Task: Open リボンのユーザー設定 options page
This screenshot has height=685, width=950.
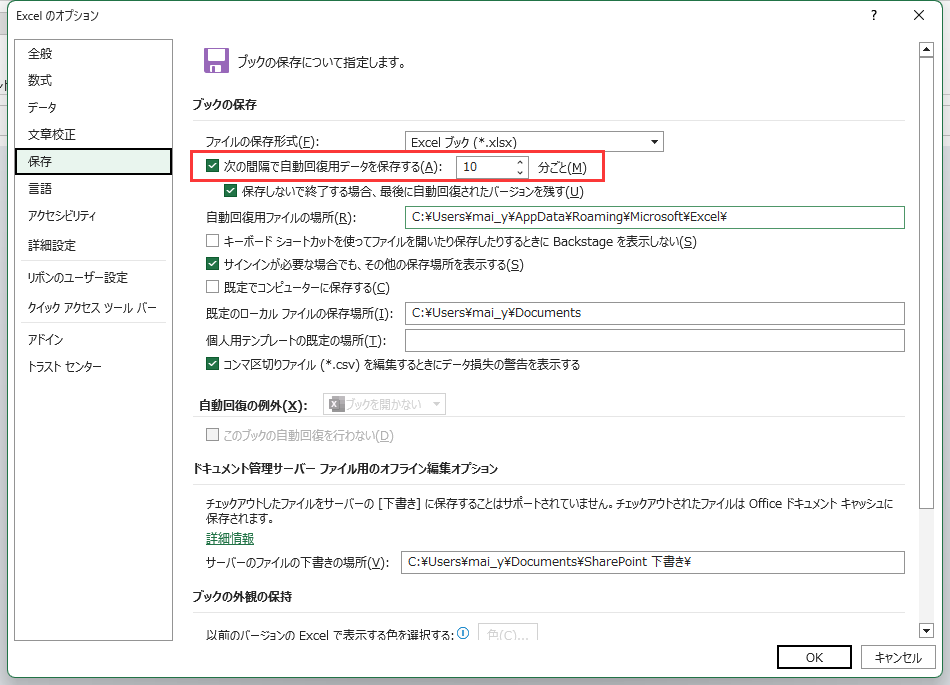Action: click(78, 278)
